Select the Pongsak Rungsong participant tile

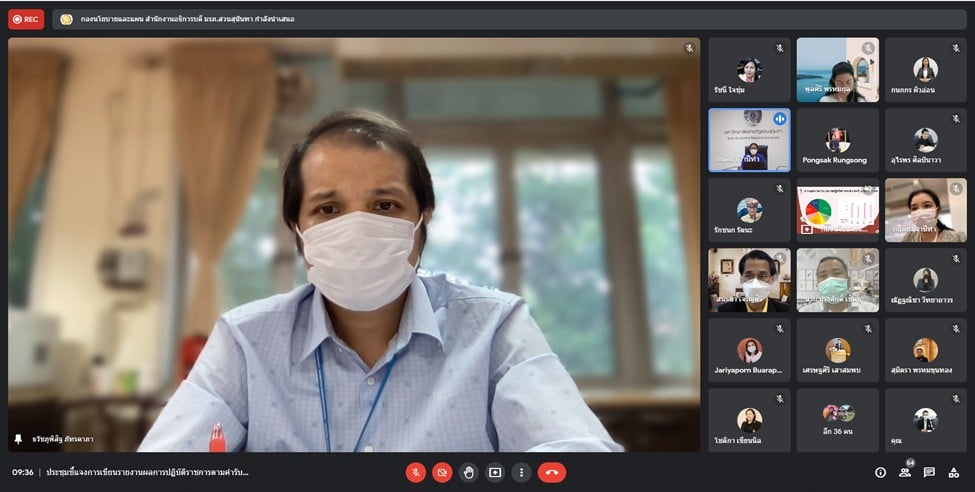pyautogui.click(x=837, y=140)
